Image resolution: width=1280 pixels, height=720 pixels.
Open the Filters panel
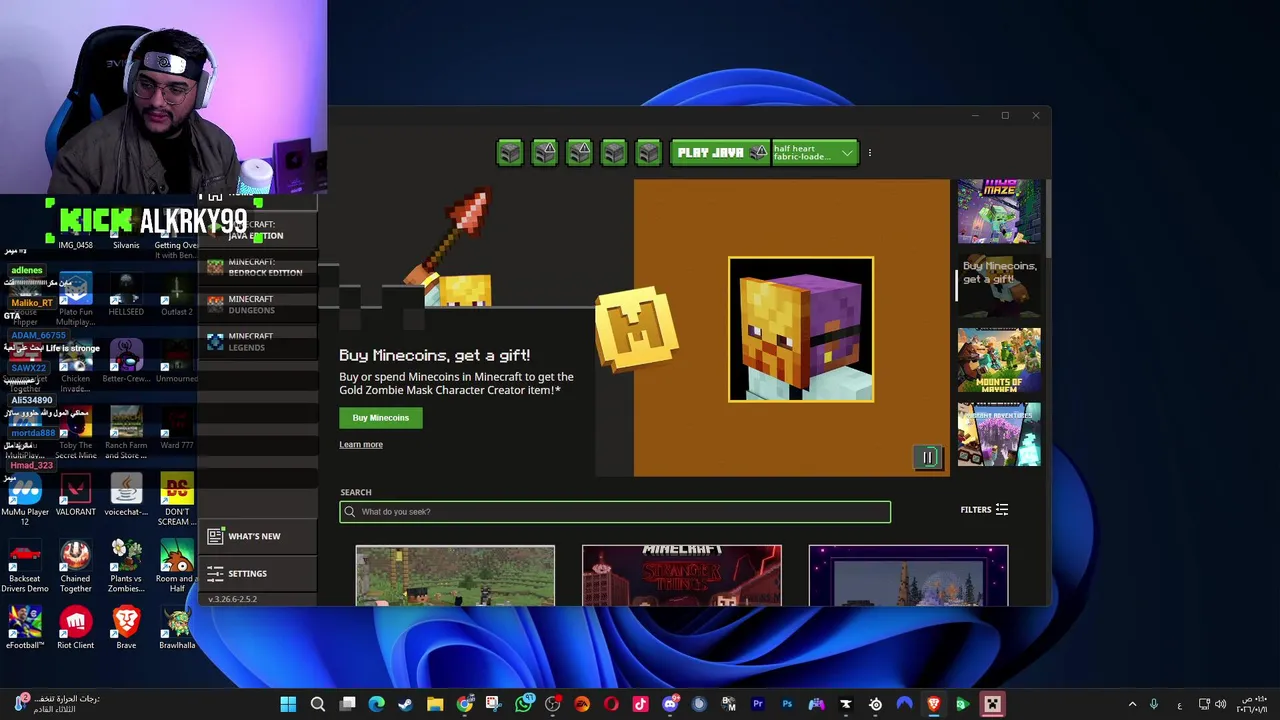pyautogui.click(x=984, y=510)
